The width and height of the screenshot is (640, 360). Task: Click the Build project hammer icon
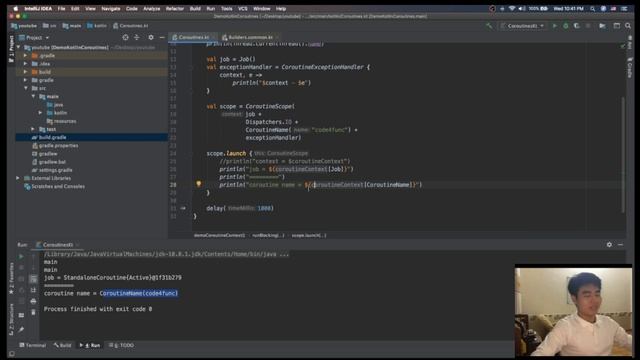[x=489, y=26]
